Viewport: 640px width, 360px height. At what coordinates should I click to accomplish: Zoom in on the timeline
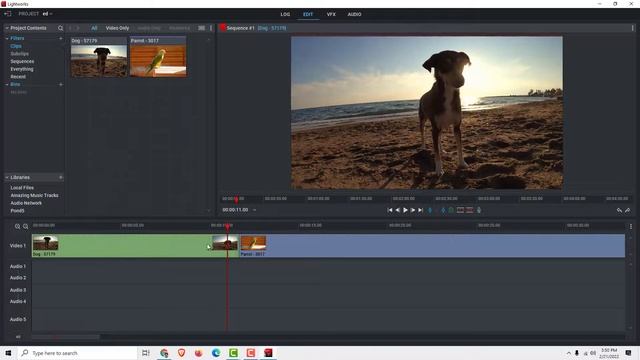tap(17, 227)
